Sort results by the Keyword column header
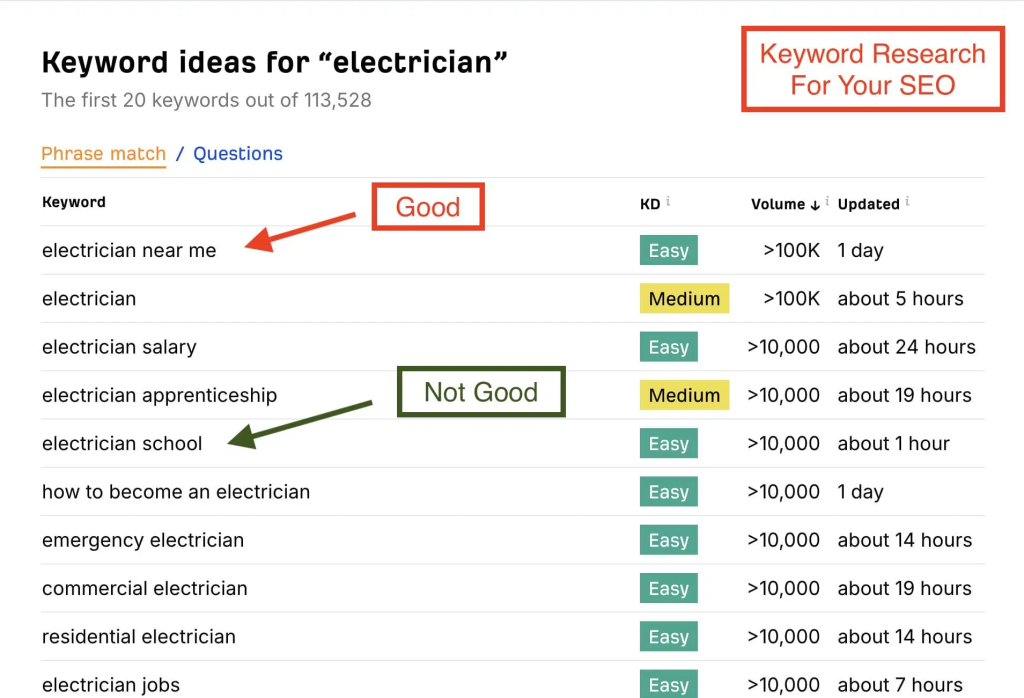Screen dimensions: 1024x698 pos(73,202)
